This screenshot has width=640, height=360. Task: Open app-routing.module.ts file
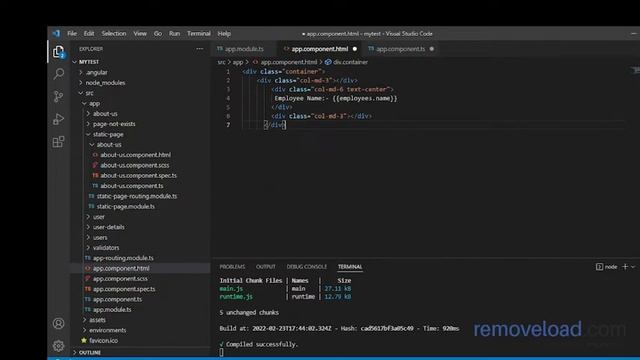[x=141, y=258]
